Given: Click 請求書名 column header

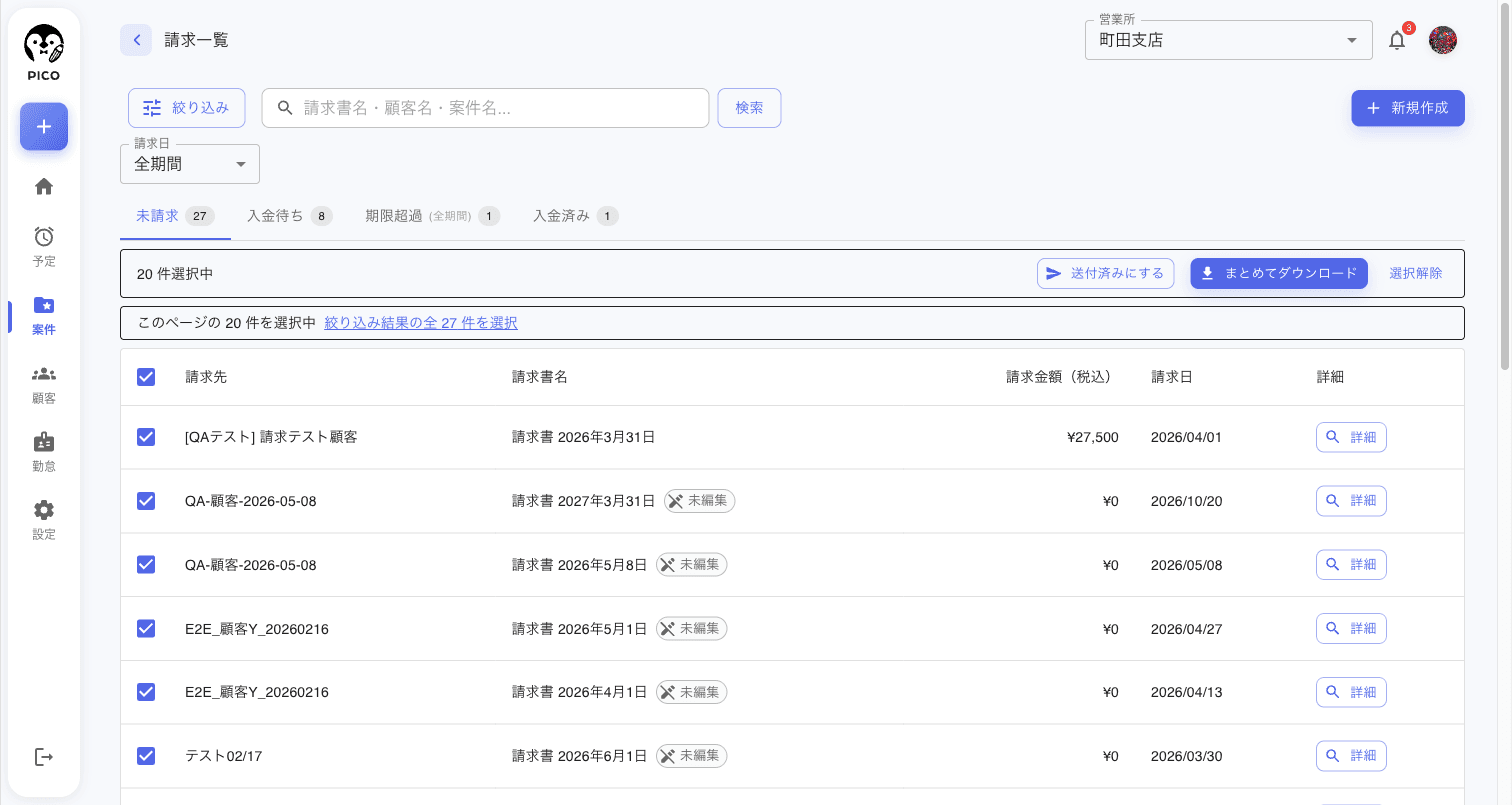Looking at the screenshot, I should click(x=540, y=377).
